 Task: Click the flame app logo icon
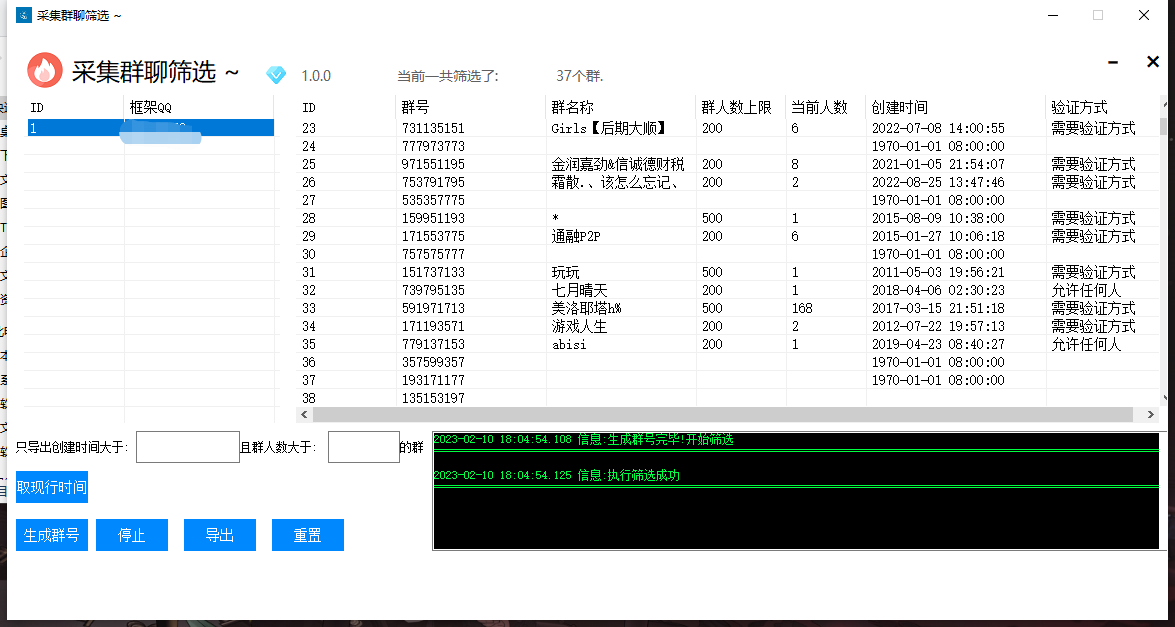(46, 70)
